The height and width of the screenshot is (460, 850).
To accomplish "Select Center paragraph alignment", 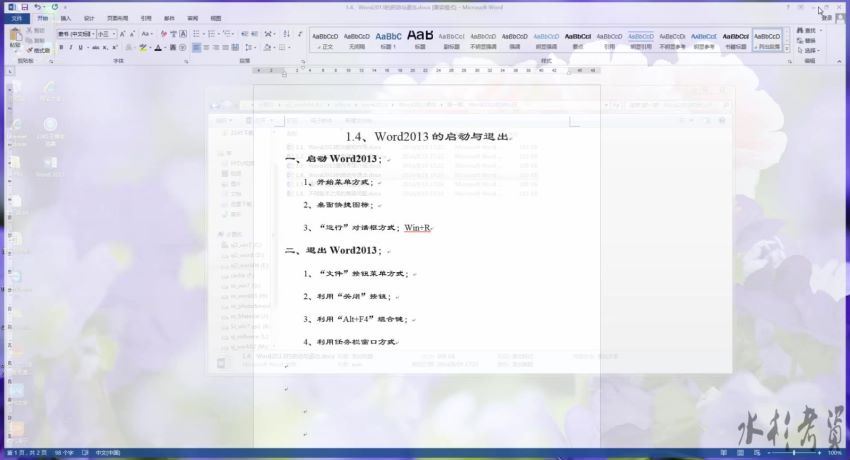I will click(x=206, y=48).
